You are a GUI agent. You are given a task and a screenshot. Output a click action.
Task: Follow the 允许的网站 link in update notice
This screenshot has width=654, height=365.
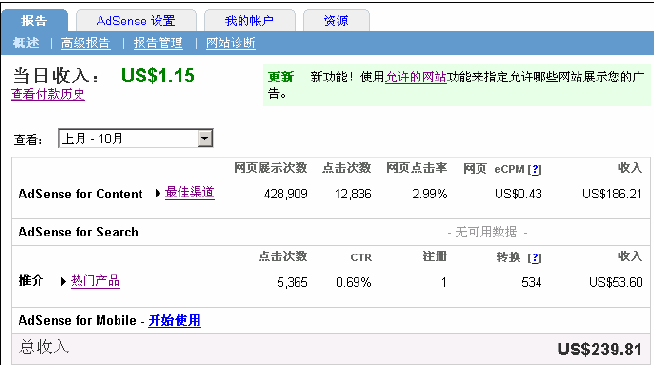click(x=415, y=77)
